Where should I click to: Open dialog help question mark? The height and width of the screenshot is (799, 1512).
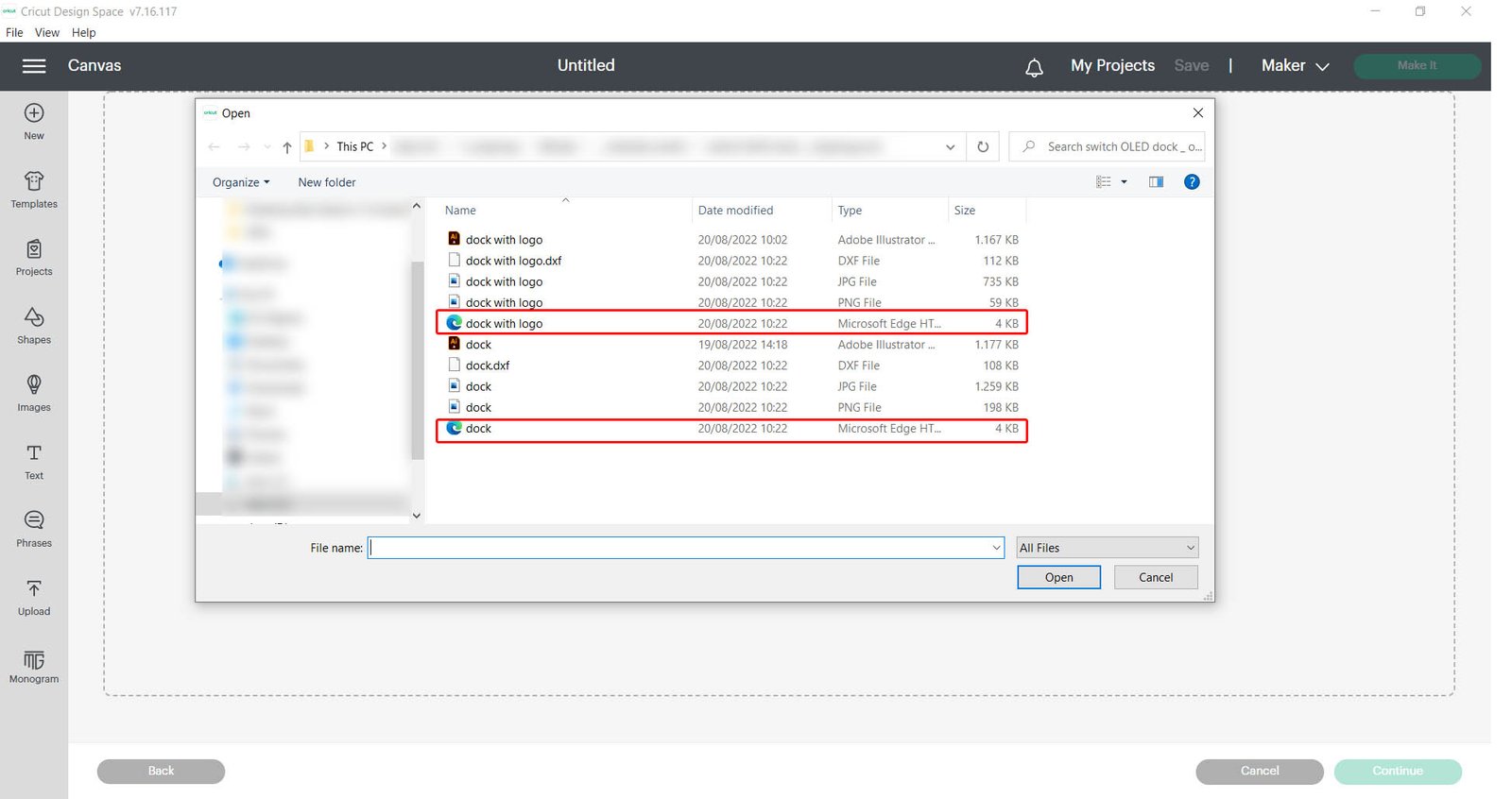[x=1192, y=182]
